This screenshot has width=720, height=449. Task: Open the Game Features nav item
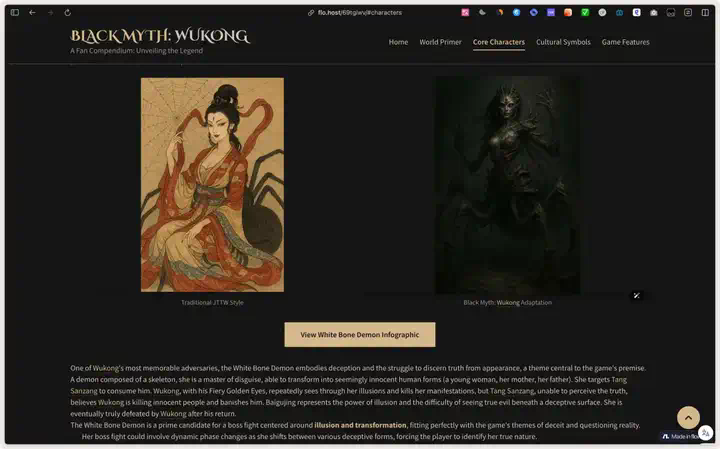coord(625,42)
